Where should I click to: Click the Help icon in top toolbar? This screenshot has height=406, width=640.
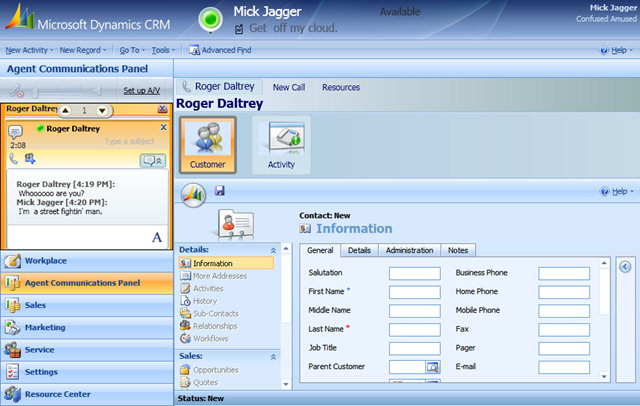tap(604, 50)
